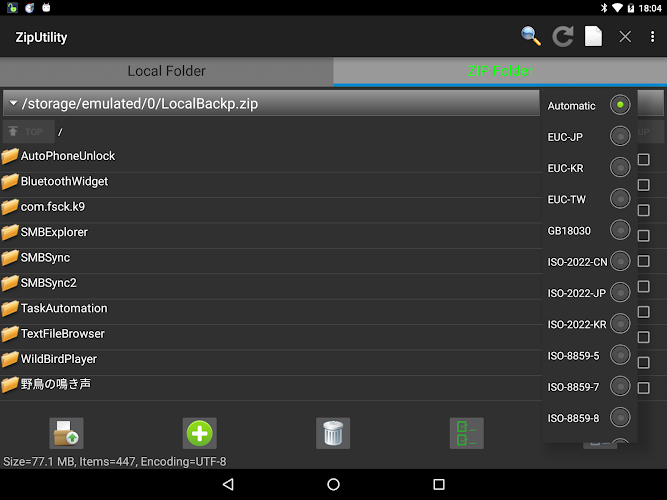The height and width of the screenshot is (500, 667).
Task: Open the TaskAutomation folder icon
Action: 10,309
